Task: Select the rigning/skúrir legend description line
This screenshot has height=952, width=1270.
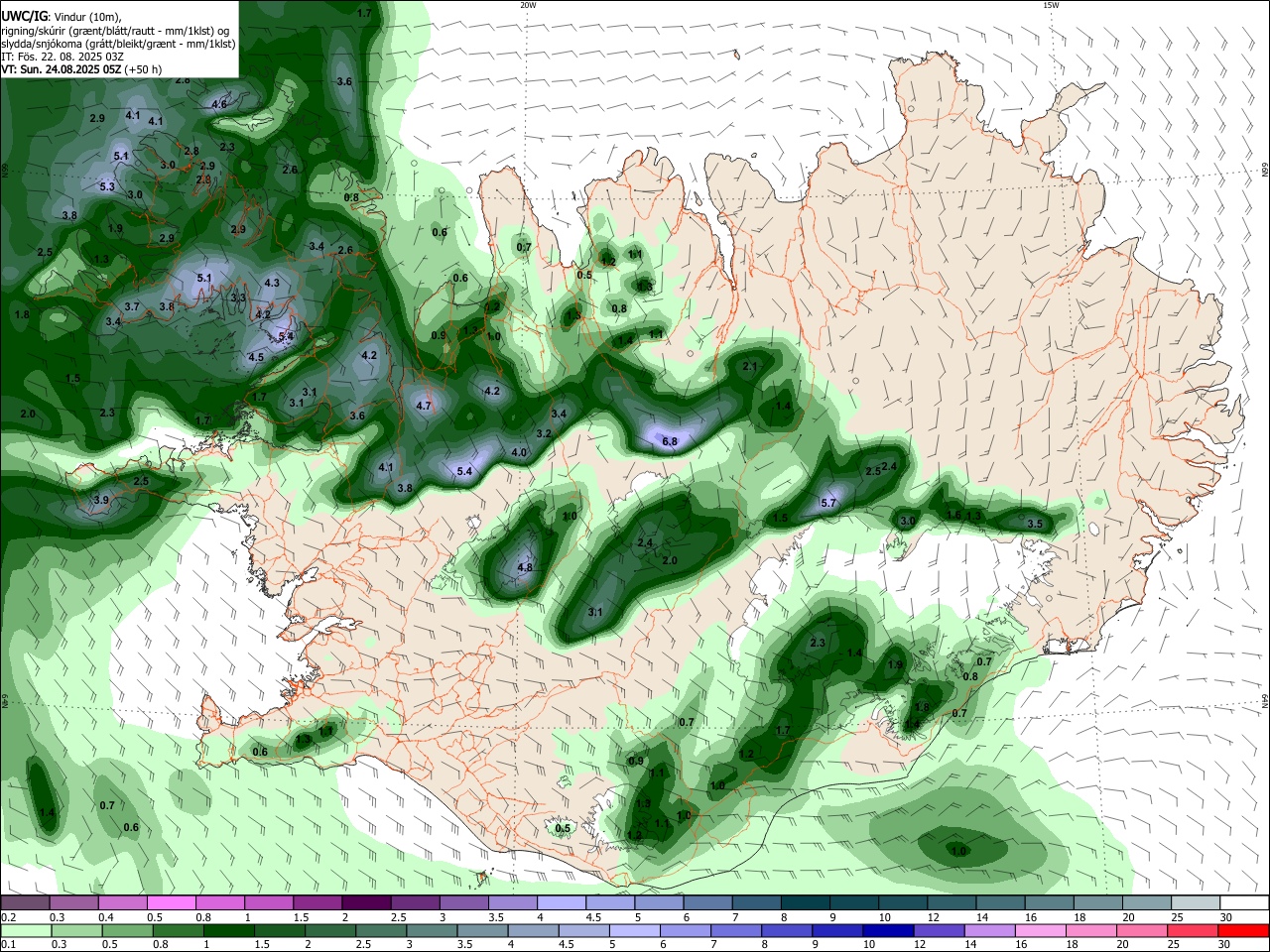Action: 117,30
